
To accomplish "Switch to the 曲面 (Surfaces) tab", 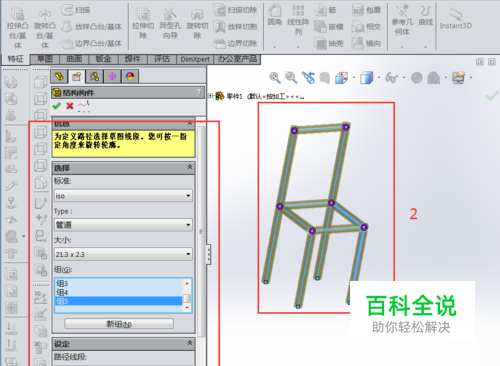I will click(74, 59).
